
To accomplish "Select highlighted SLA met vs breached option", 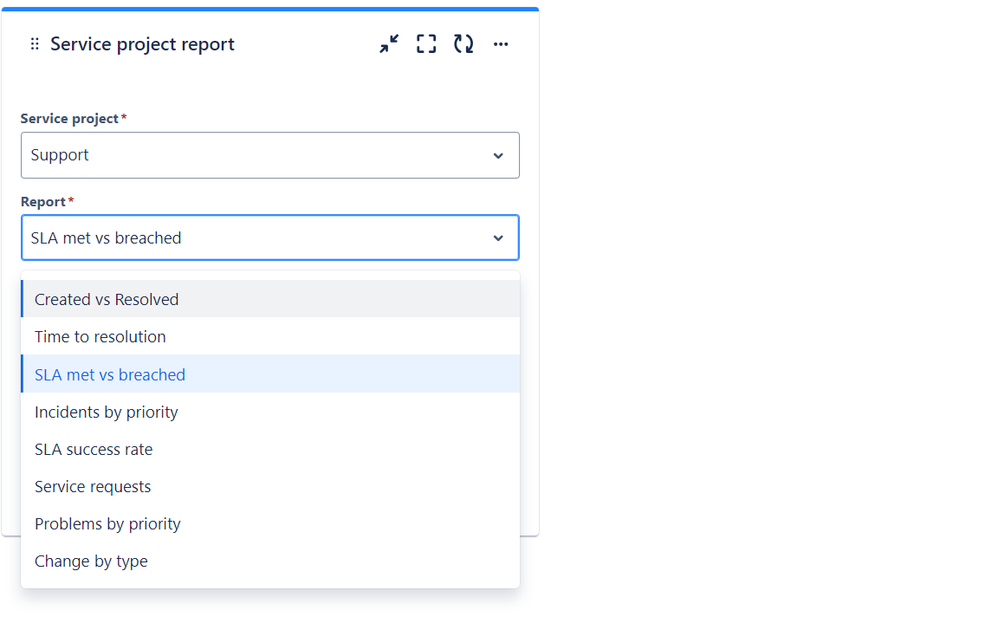I will click(270, 374).
